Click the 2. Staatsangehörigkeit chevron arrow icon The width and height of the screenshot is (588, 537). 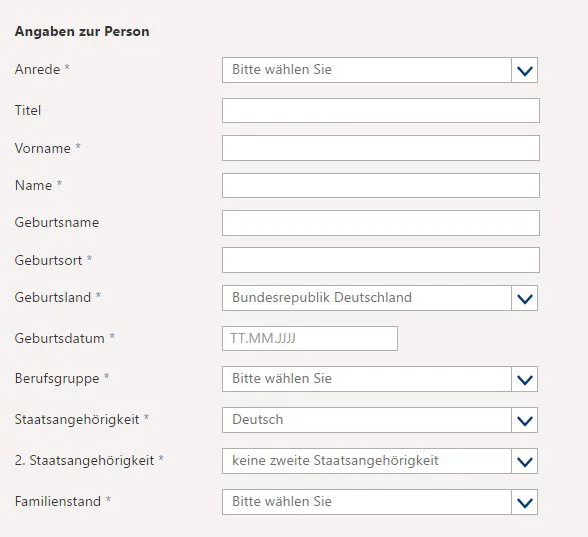click(x=524, y=461)
